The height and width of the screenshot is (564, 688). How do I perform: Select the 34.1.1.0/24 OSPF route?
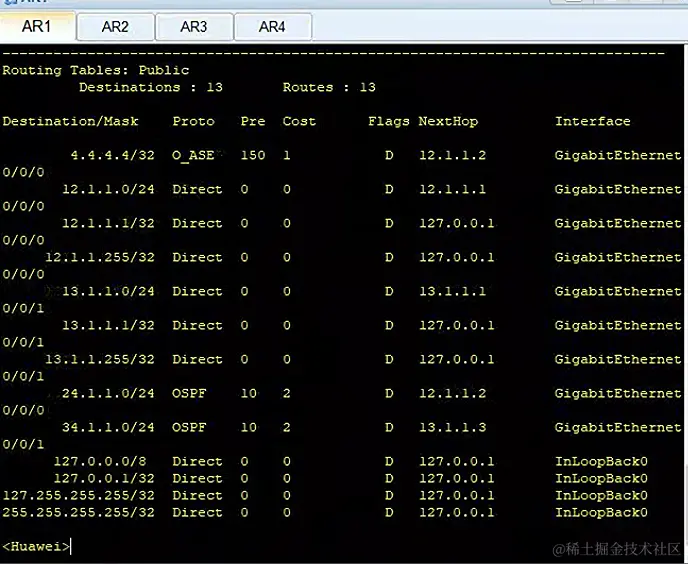[108, 427]
